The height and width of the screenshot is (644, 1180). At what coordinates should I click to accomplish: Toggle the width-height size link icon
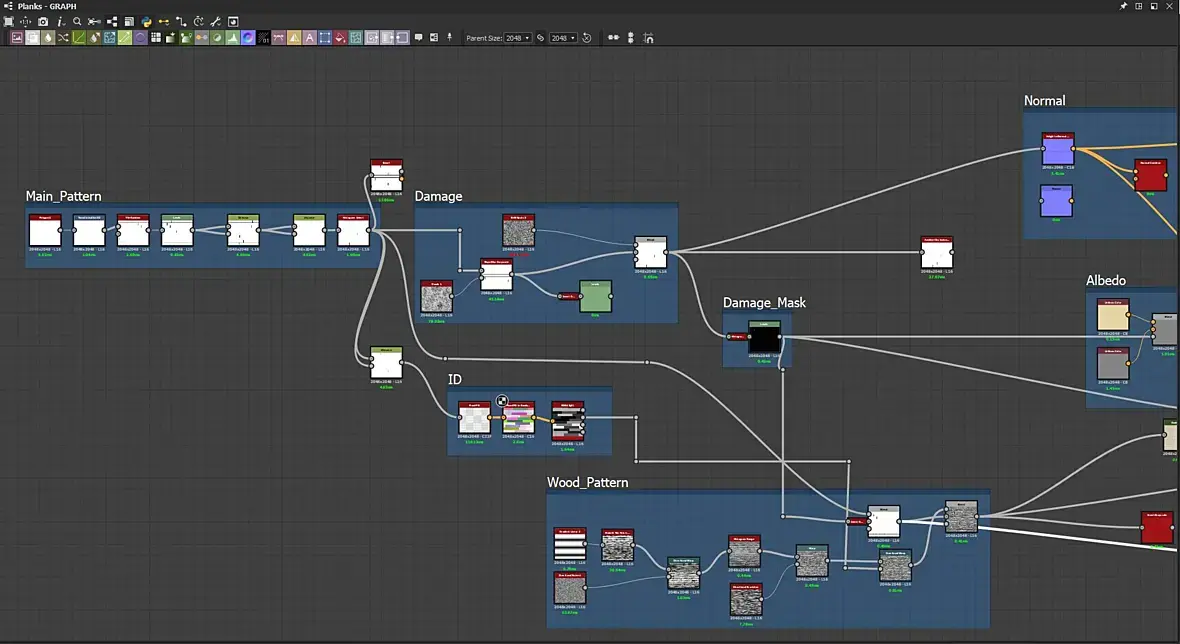pyautogui.click(x=540, y=38)
